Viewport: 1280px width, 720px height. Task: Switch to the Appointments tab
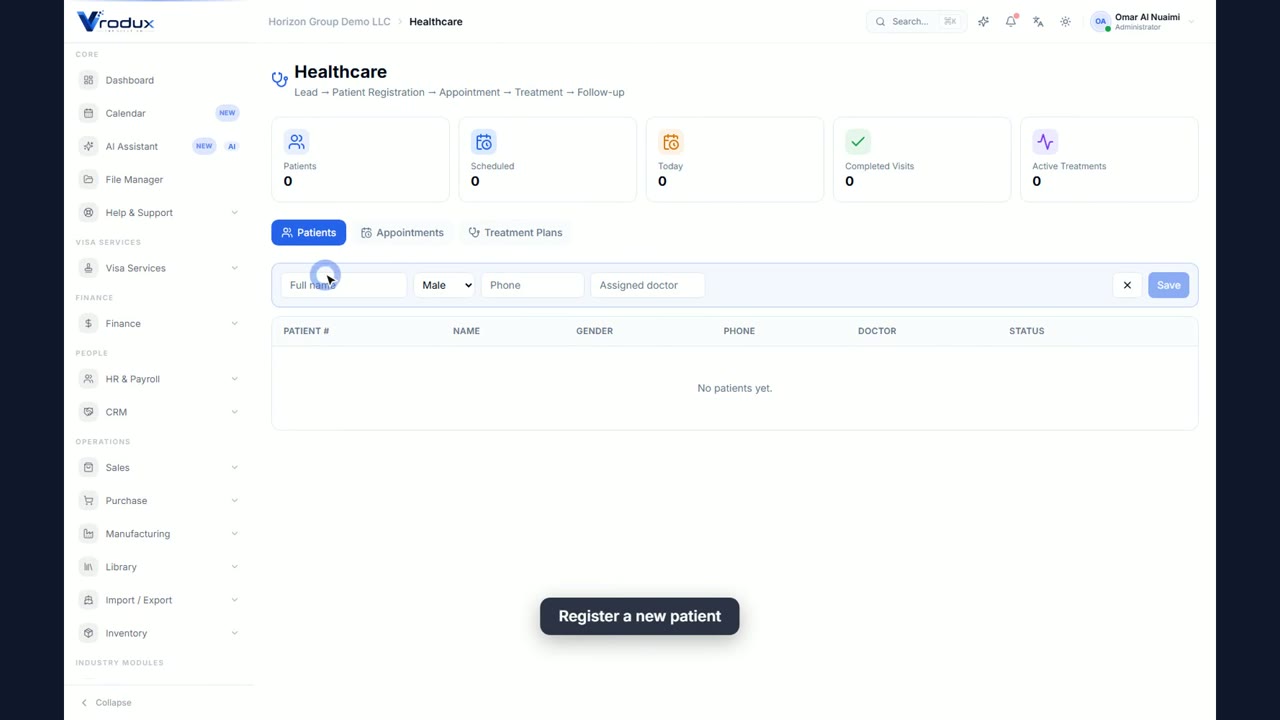tap(402, 232)
